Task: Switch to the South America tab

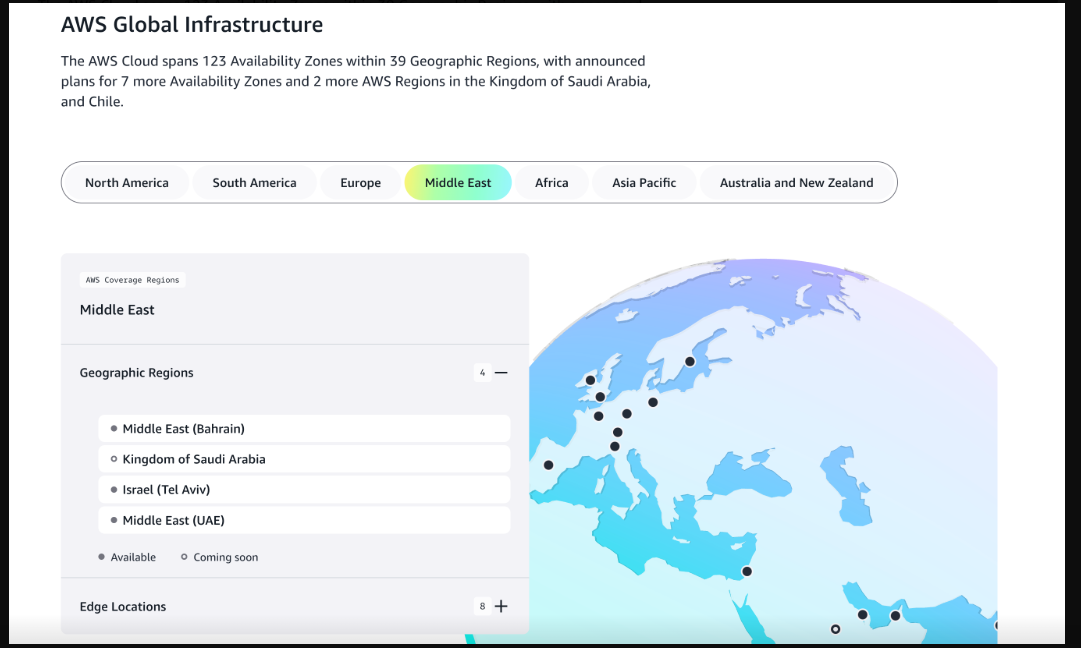Action: [254, 183]
